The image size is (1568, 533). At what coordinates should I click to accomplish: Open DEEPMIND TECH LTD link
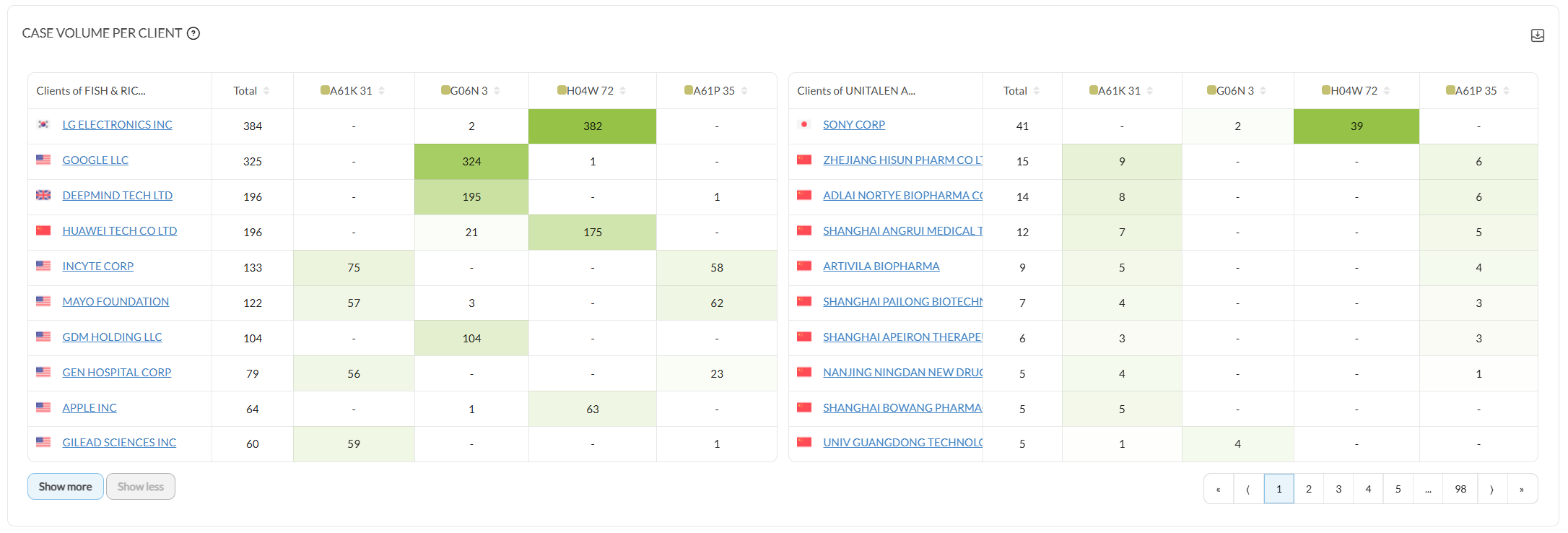pyautogui.click(x=118, y=196)
